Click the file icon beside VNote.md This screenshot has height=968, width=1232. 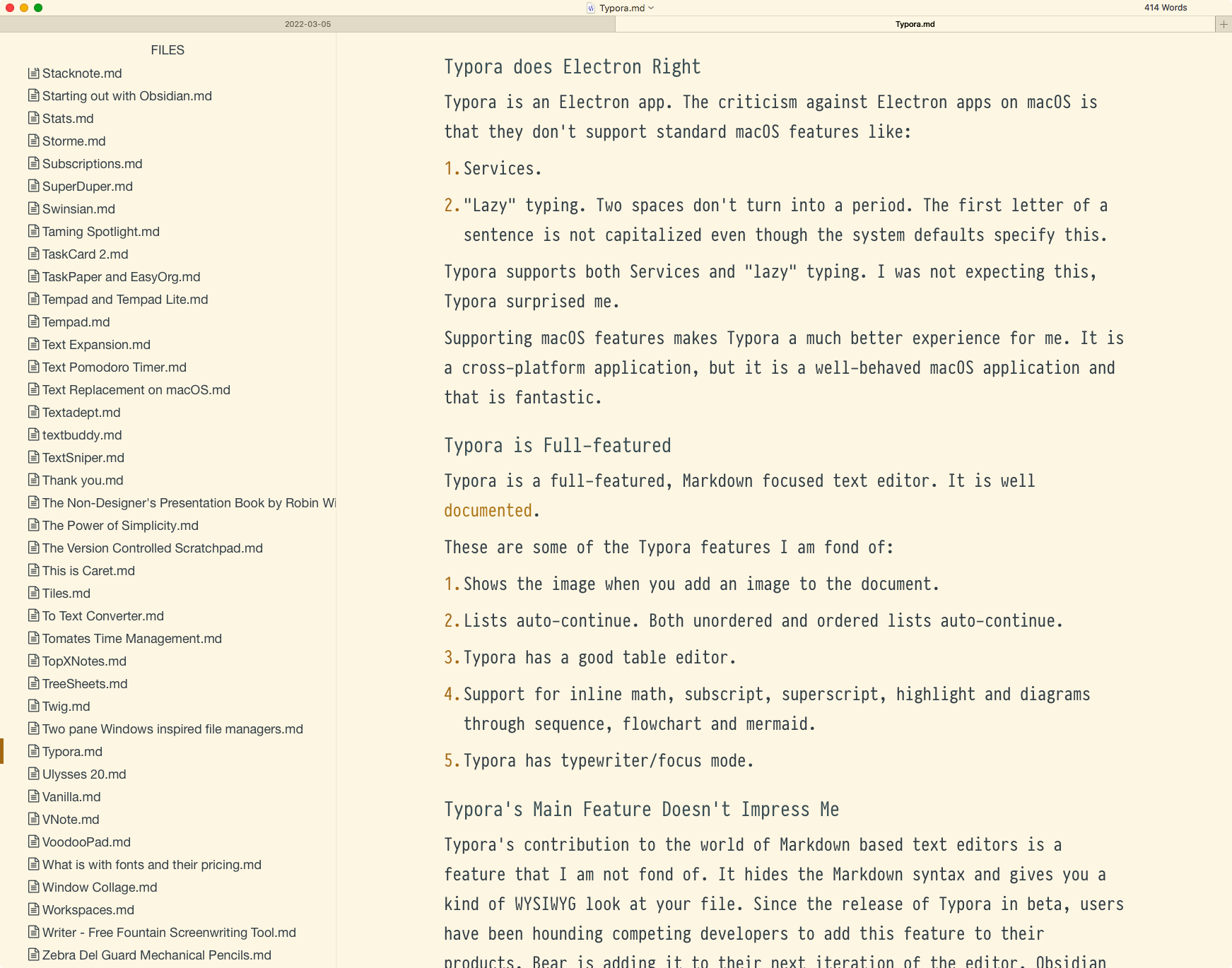[33, 819]
